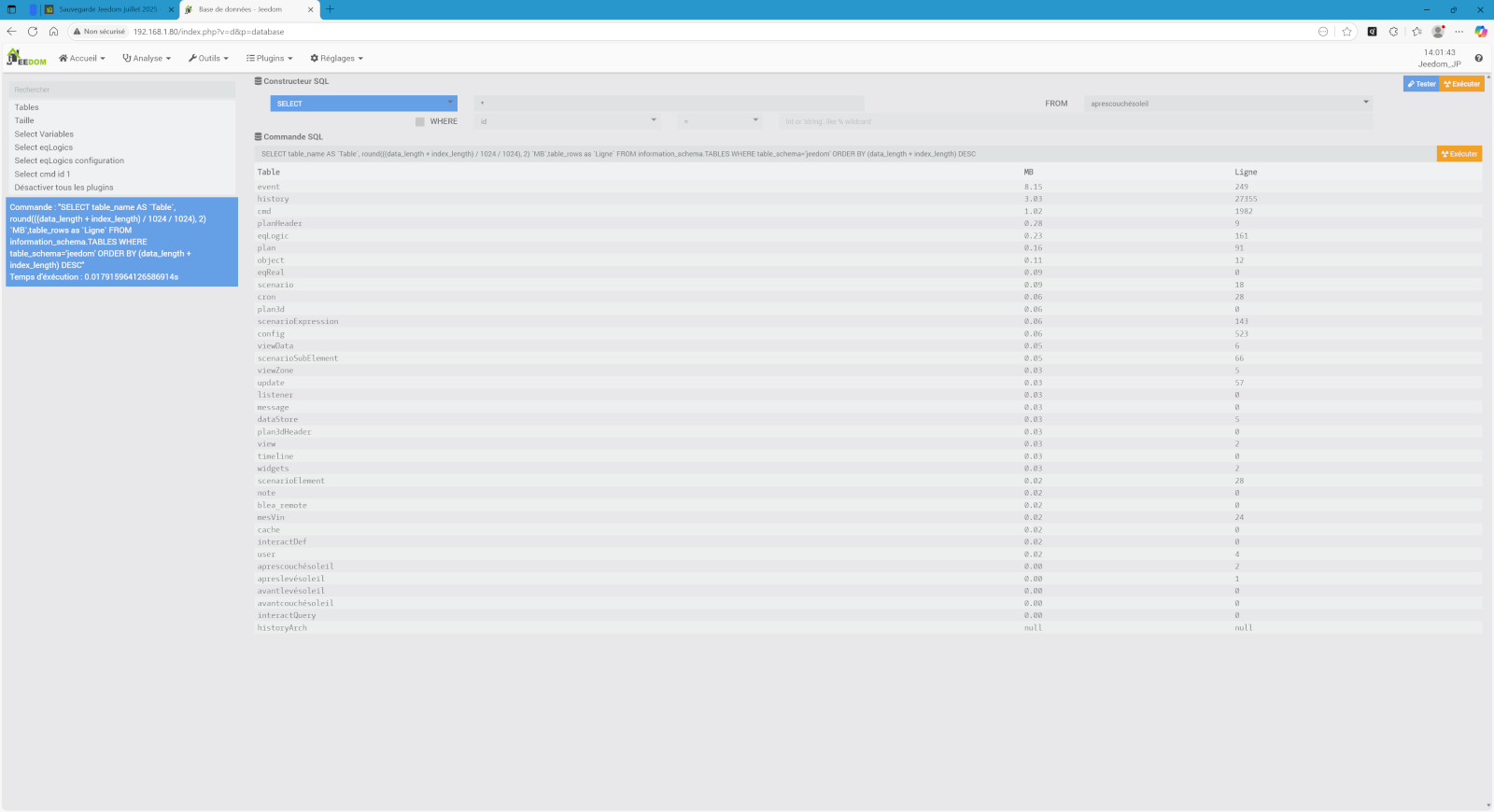
Task: Click the aprescouchésoleil row name
Action: coord(295,567)
